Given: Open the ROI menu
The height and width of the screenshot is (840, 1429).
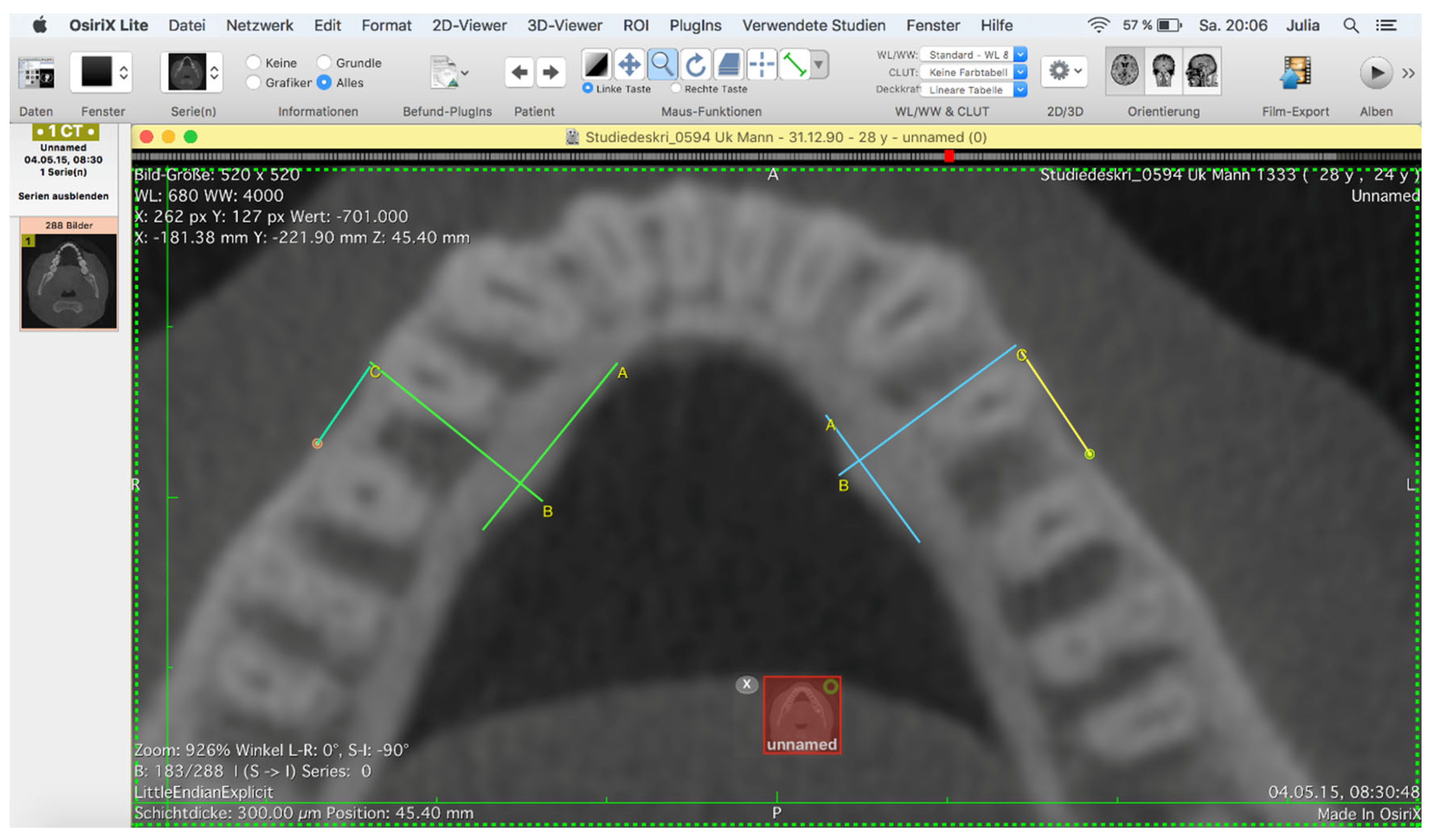Looking at the screenshot, I should click(x=636, y=26).
